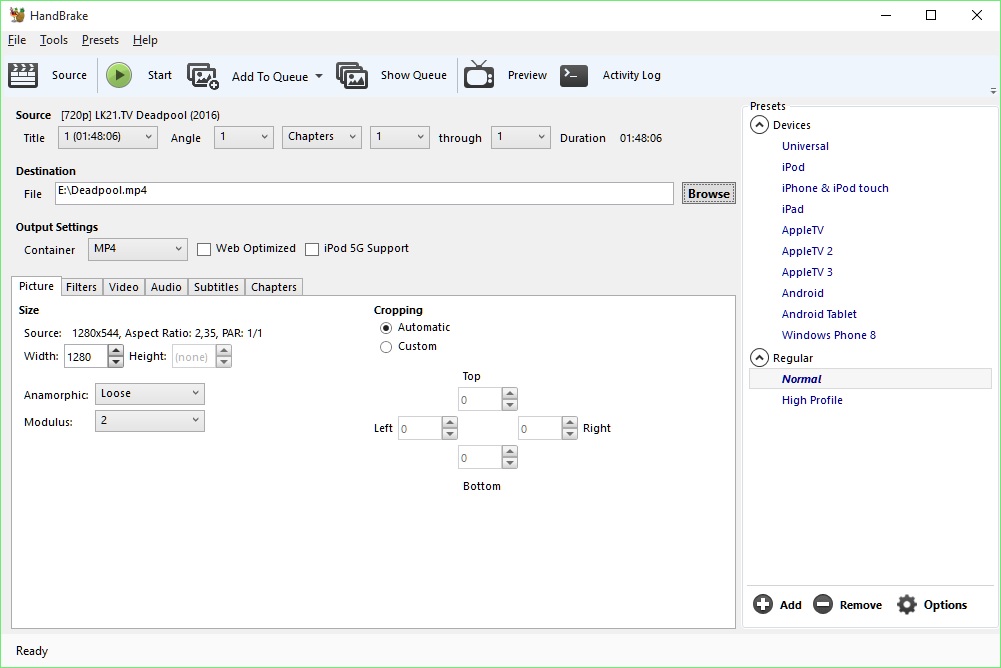This screenshot has height=668, width=1001.
Task: Open the Title dropdown
Action: [x=108, y=137]
